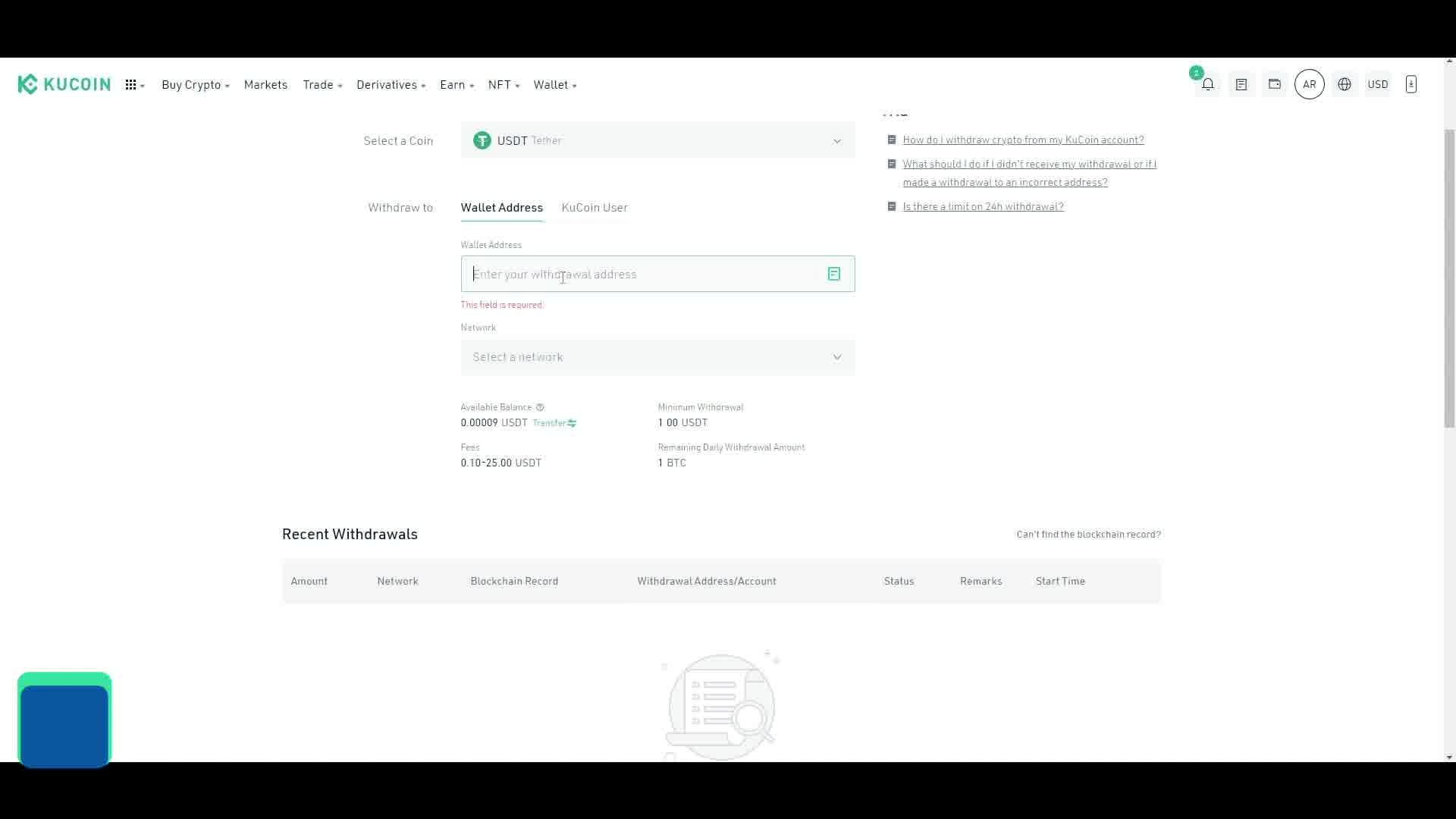This screenshot has width=1456, height=819.
Task: Open the app download phone icon
Action: coord(1411,84)
